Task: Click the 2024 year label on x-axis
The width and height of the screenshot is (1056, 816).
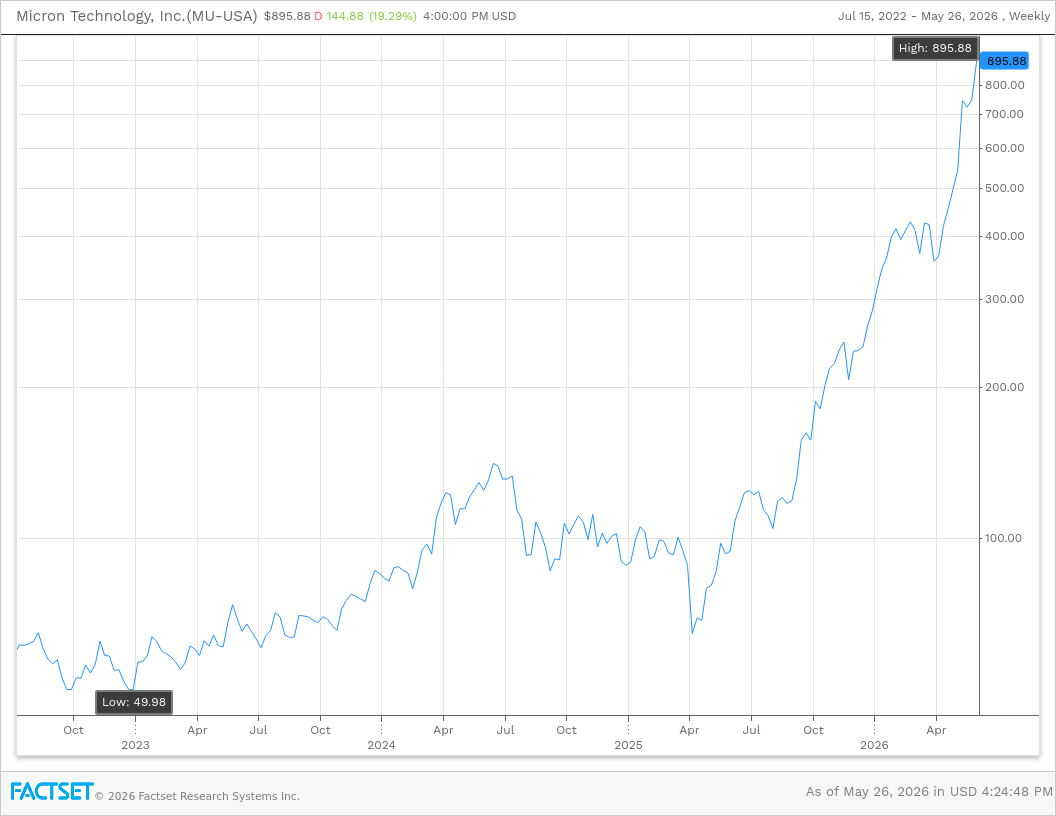Action: coord(381,745)
